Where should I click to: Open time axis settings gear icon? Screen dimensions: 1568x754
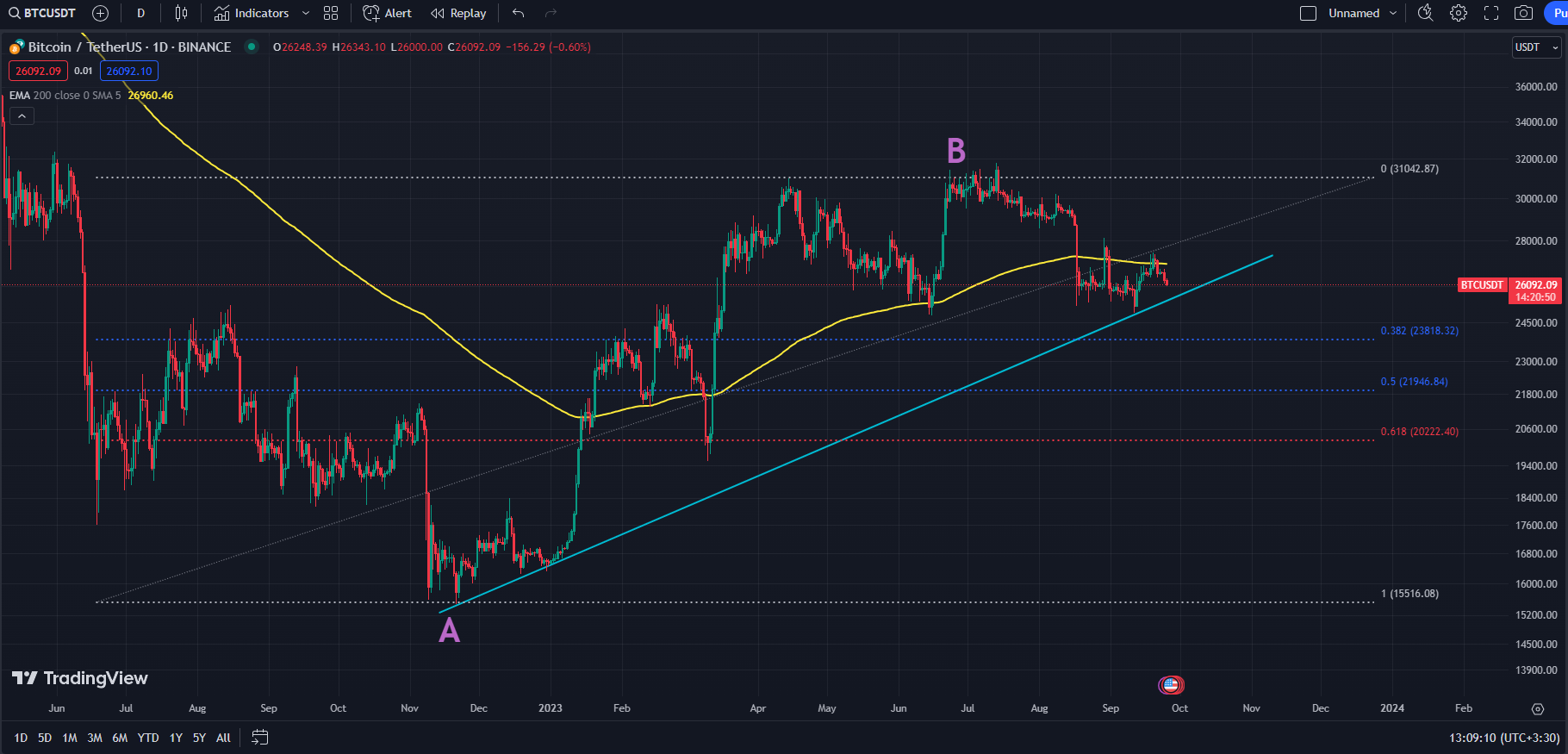[1538, 709]
